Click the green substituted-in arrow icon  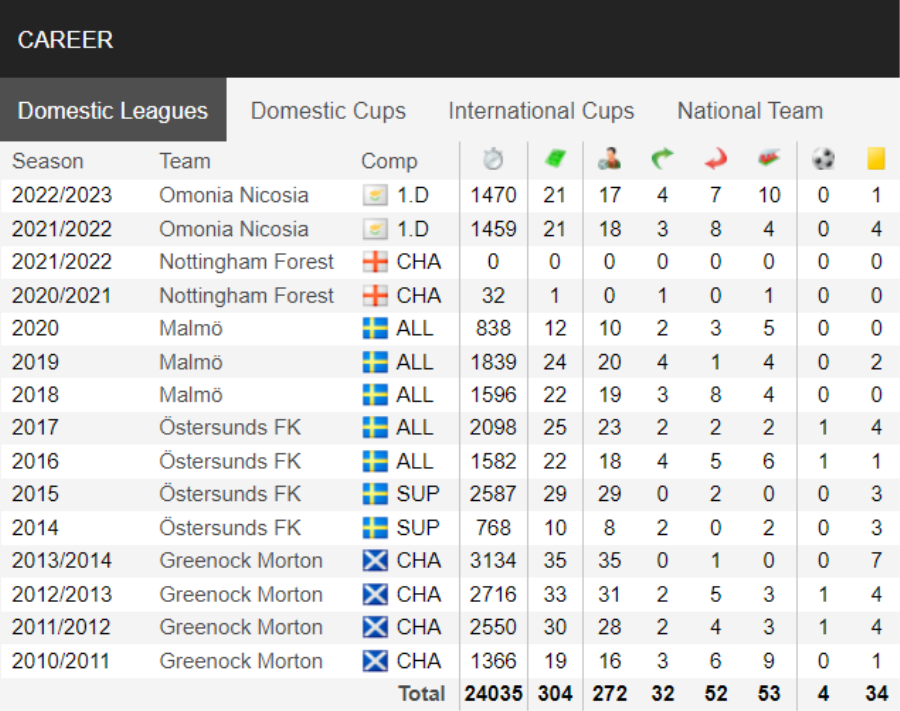click(x=662, y=160)
